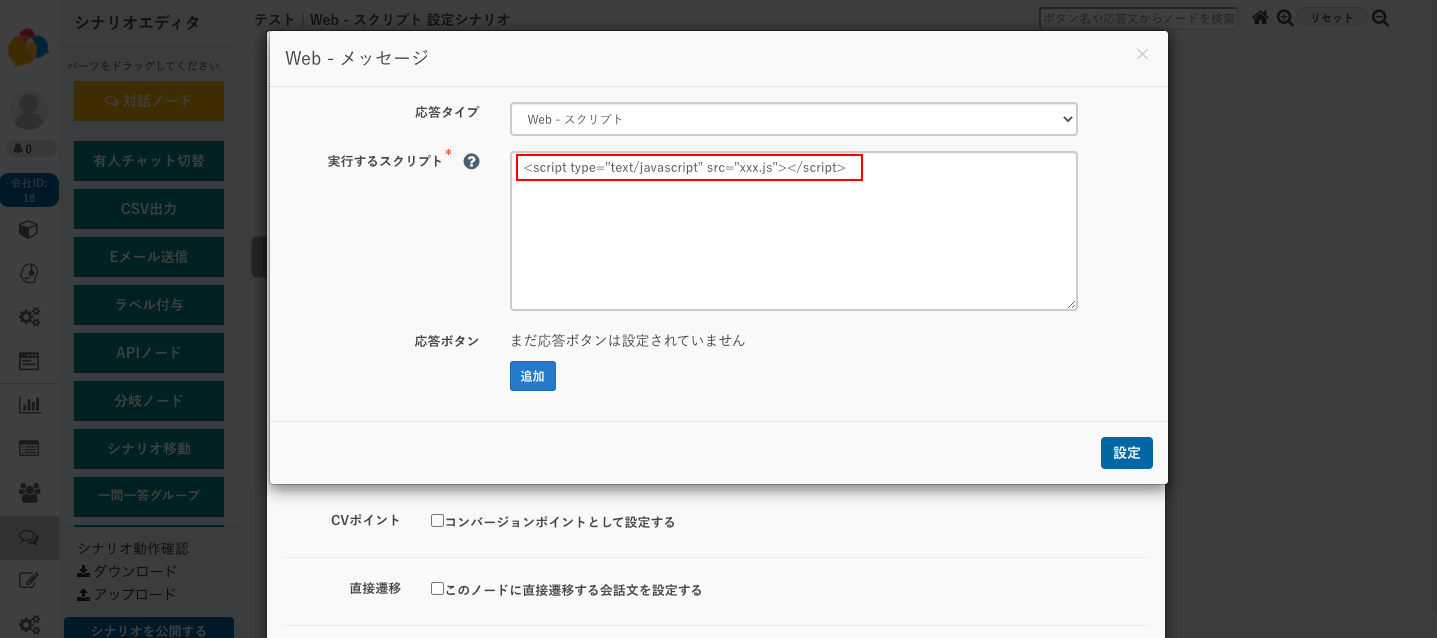Click the アップロード link

tap(127, 595)
